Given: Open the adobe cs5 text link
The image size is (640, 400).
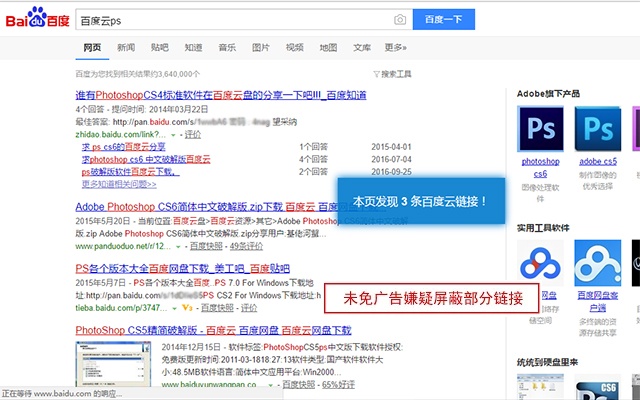Looking at the screenshot, I should 598,162.
